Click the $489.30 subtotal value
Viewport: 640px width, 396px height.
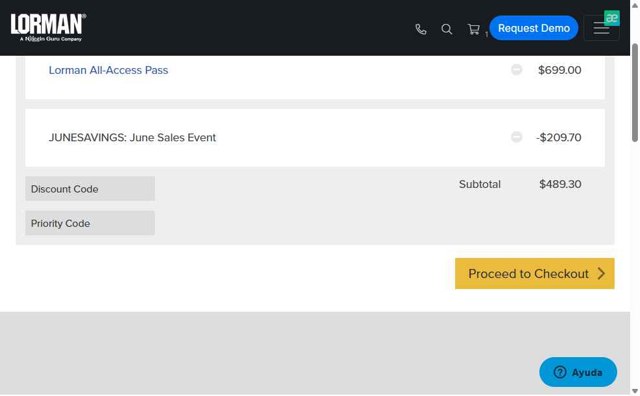pyautogui.click(x=560, y=184)
